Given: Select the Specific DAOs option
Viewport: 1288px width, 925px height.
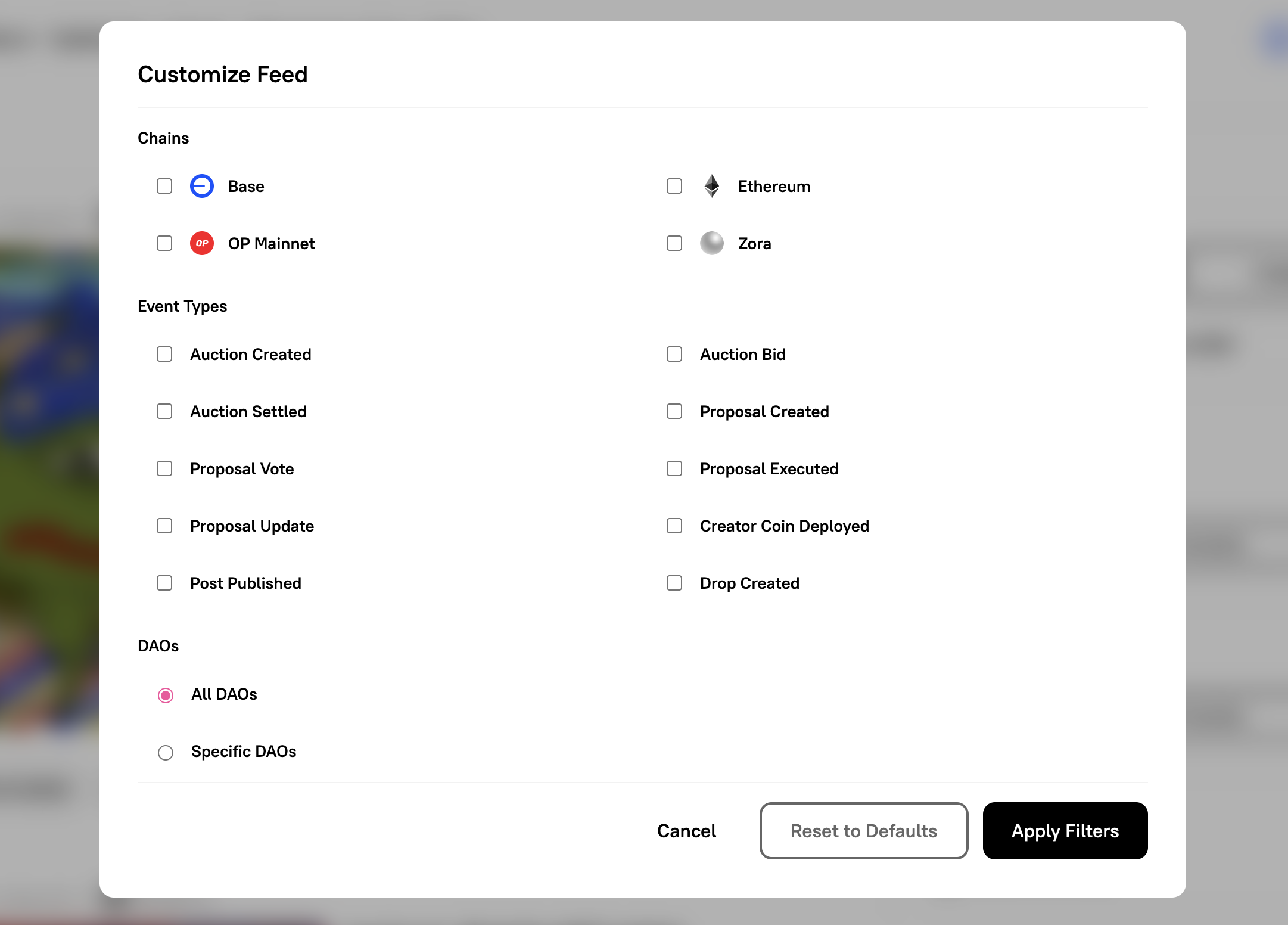Looking at the screenshot, I should pos(166,752).
